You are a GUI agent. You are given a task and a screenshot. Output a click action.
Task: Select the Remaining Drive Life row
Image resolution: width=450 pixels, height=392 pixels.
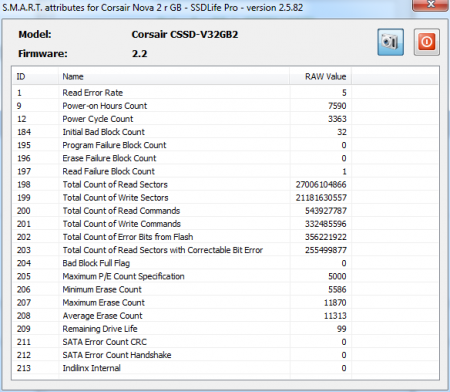click(x=225, y=329)
